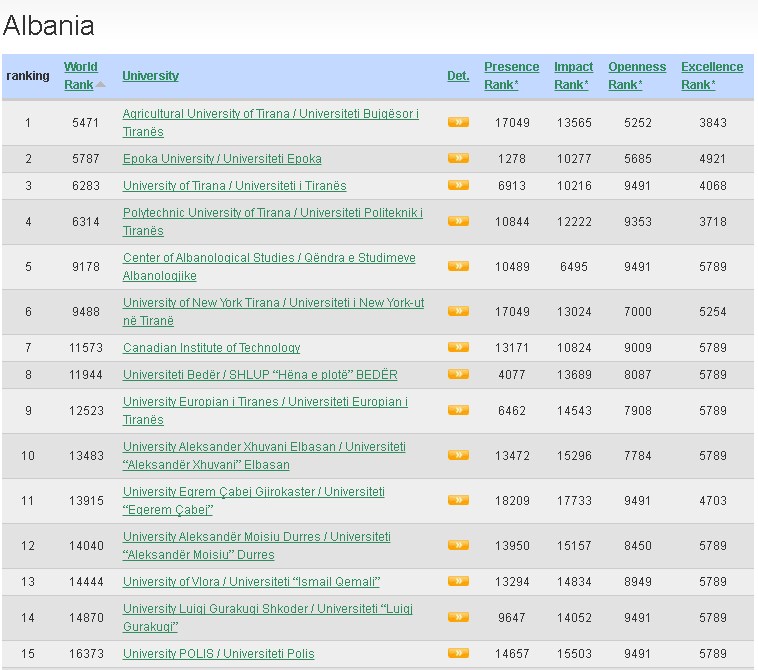
Task: Click the Det. column header
Action: [x=458, y=76]
